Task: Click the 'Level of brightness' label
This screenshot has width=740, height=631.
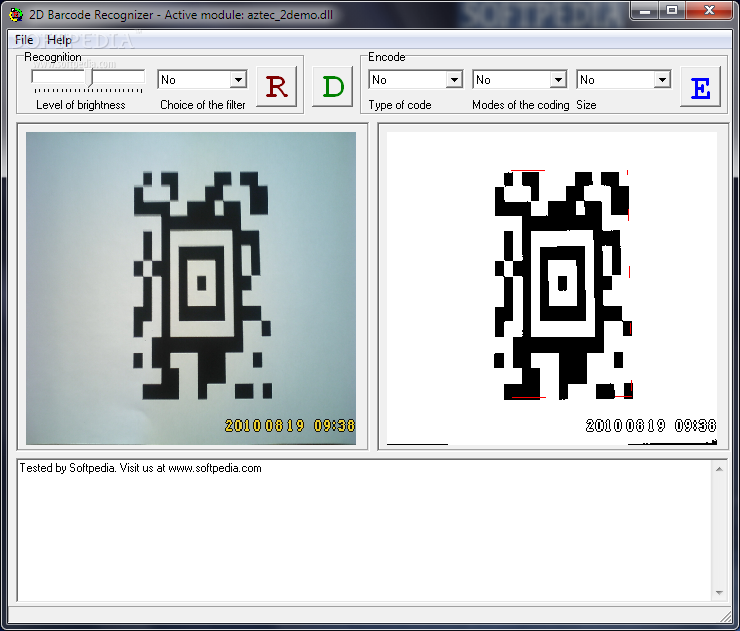Action: pos(81,105)
